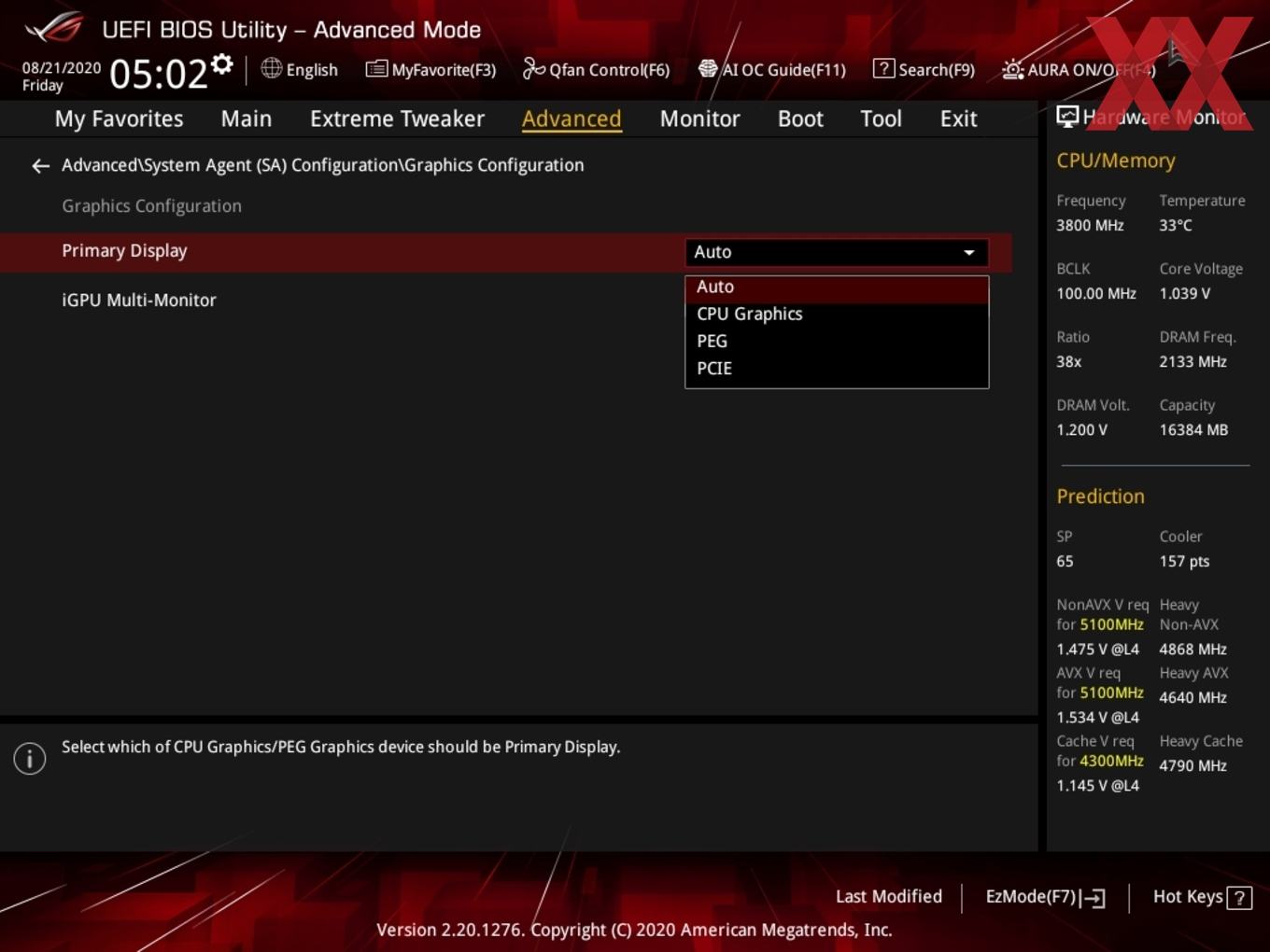1270x952 pixels.
Task: Click the Hardware Monitor screen icon
Action: point(1067,117)
